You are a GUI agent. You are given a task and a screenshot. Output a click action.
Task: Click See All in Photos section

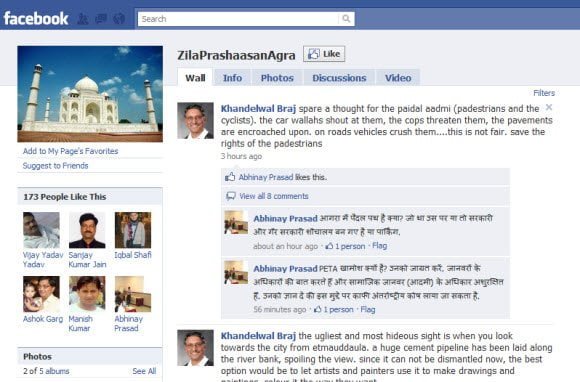coord(144,371)
